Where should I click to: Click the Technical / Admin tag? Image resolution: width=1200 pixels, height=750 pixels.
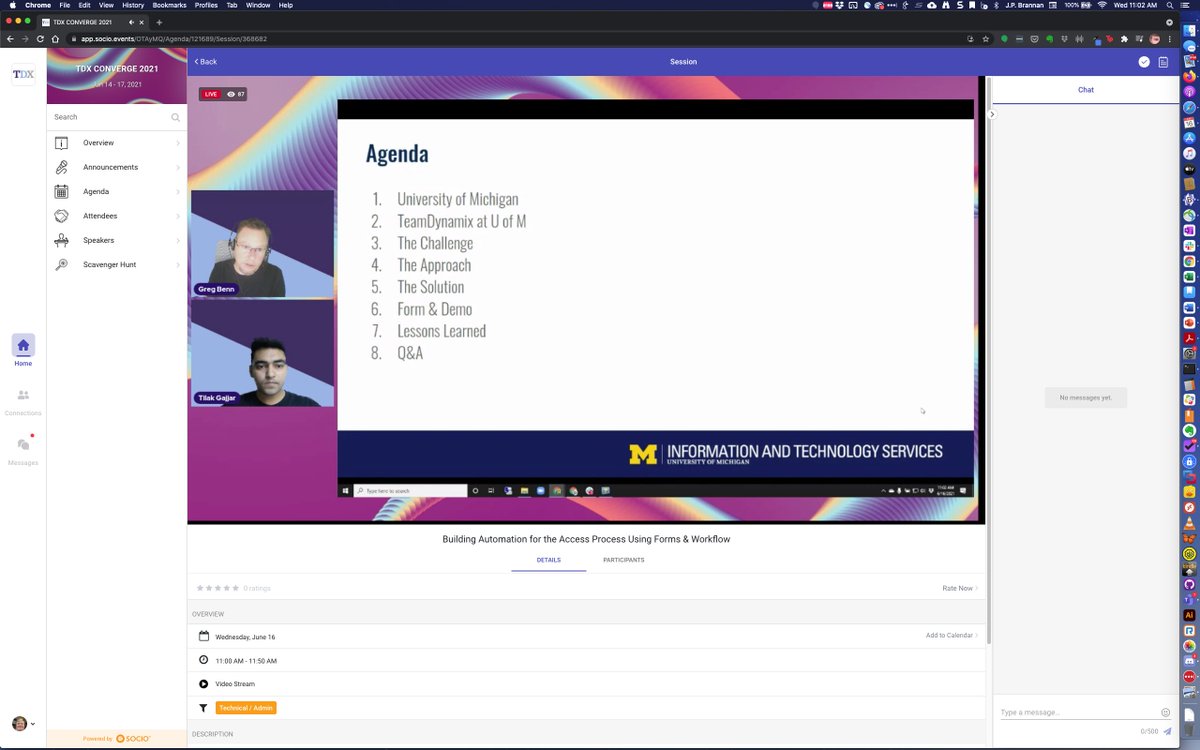(x=246, y=708)
